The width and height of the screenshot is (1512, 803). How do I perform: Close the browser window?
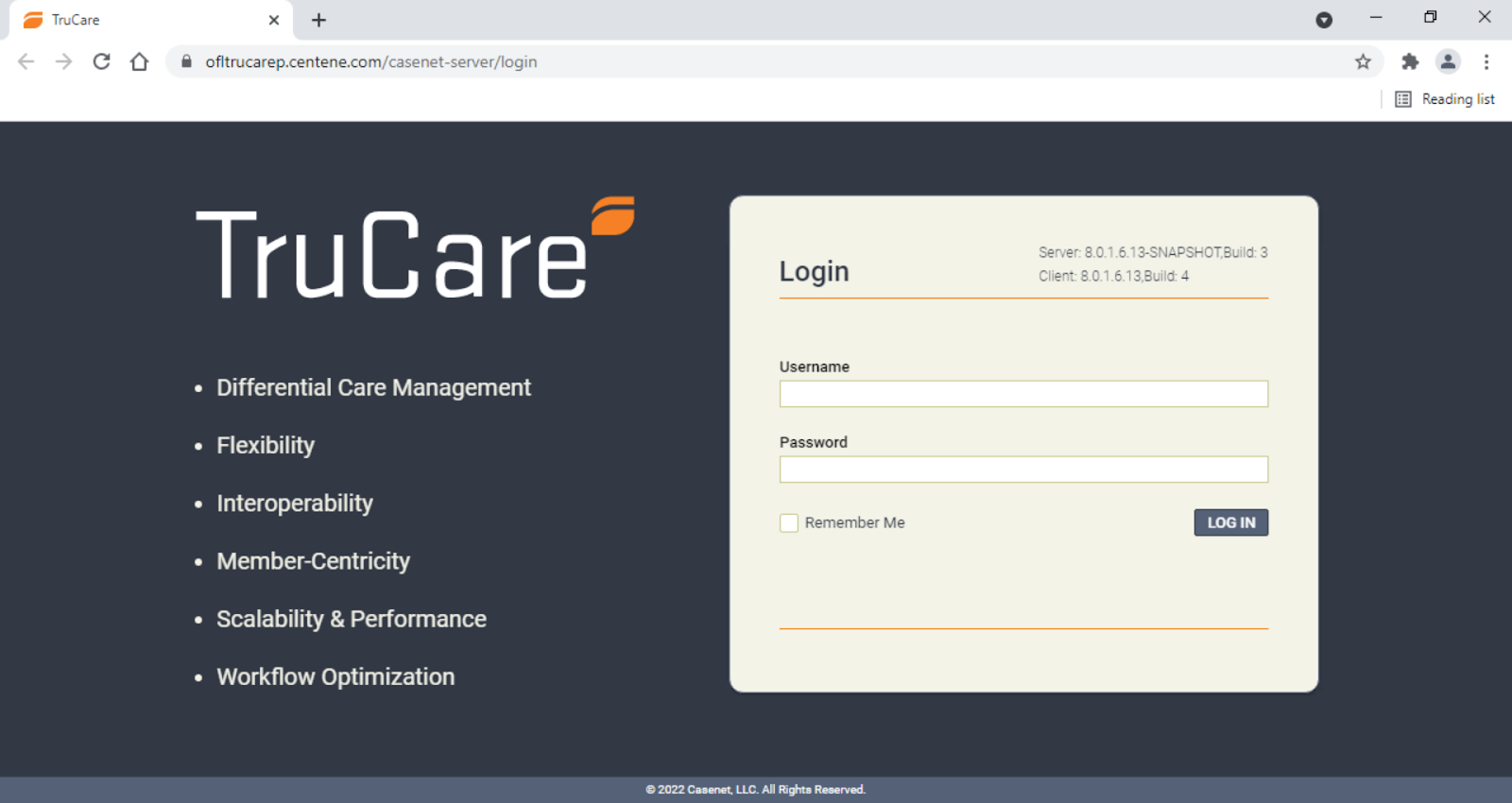pos(1485,17)
